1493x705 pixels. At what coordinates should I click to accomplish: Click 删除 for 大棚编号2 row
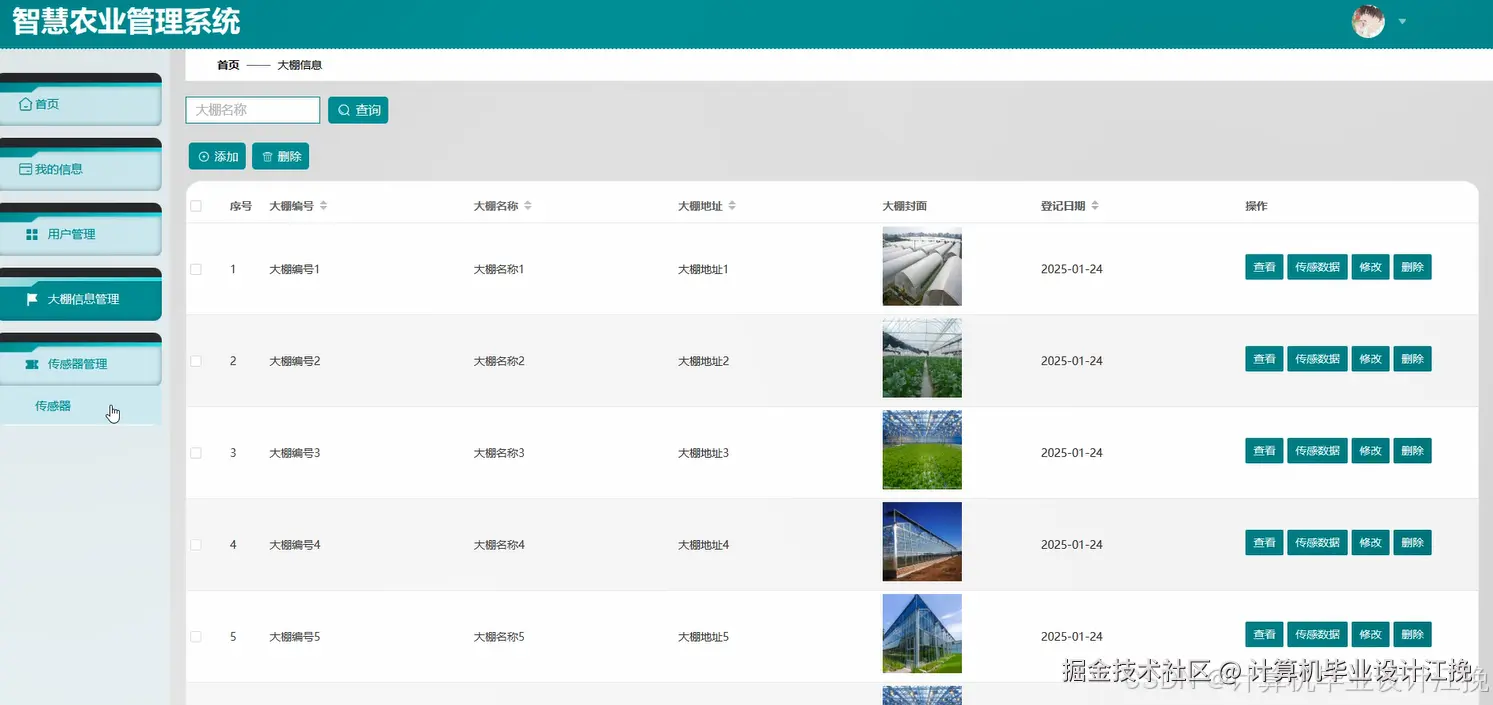(x=1412, y=359)
